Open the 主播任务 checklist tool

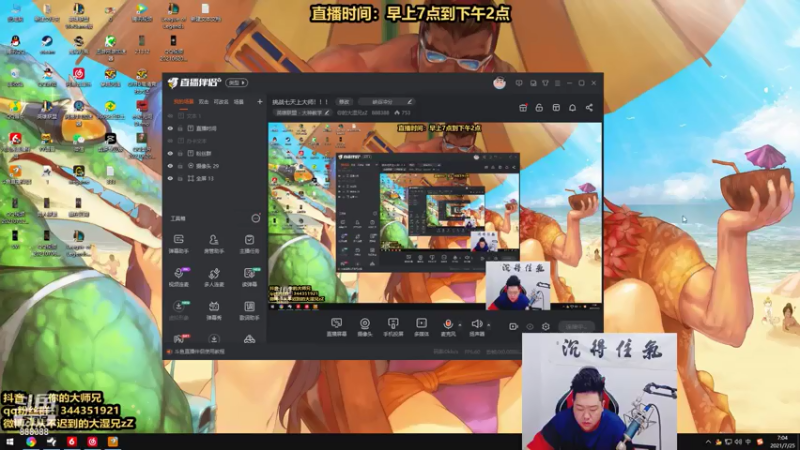pyautogui.click(x=249, y=243)
